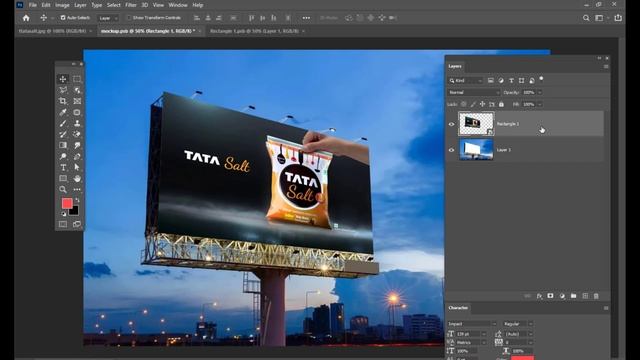
Task: Swap foreground and background colors
Action: [x=77, y=200]
